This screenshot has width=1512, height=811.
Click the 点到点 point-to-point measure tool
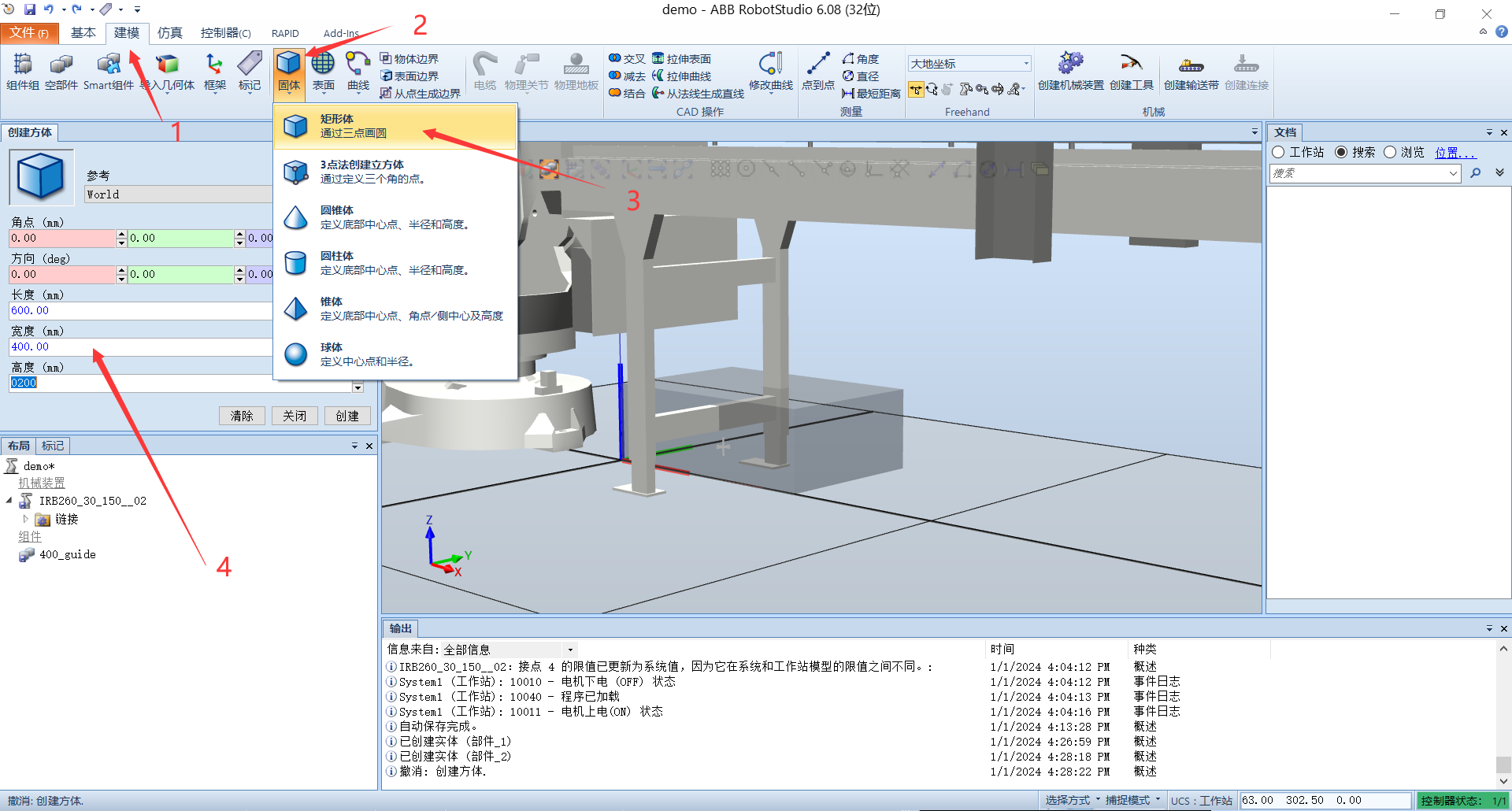click(x=818, y=71)
